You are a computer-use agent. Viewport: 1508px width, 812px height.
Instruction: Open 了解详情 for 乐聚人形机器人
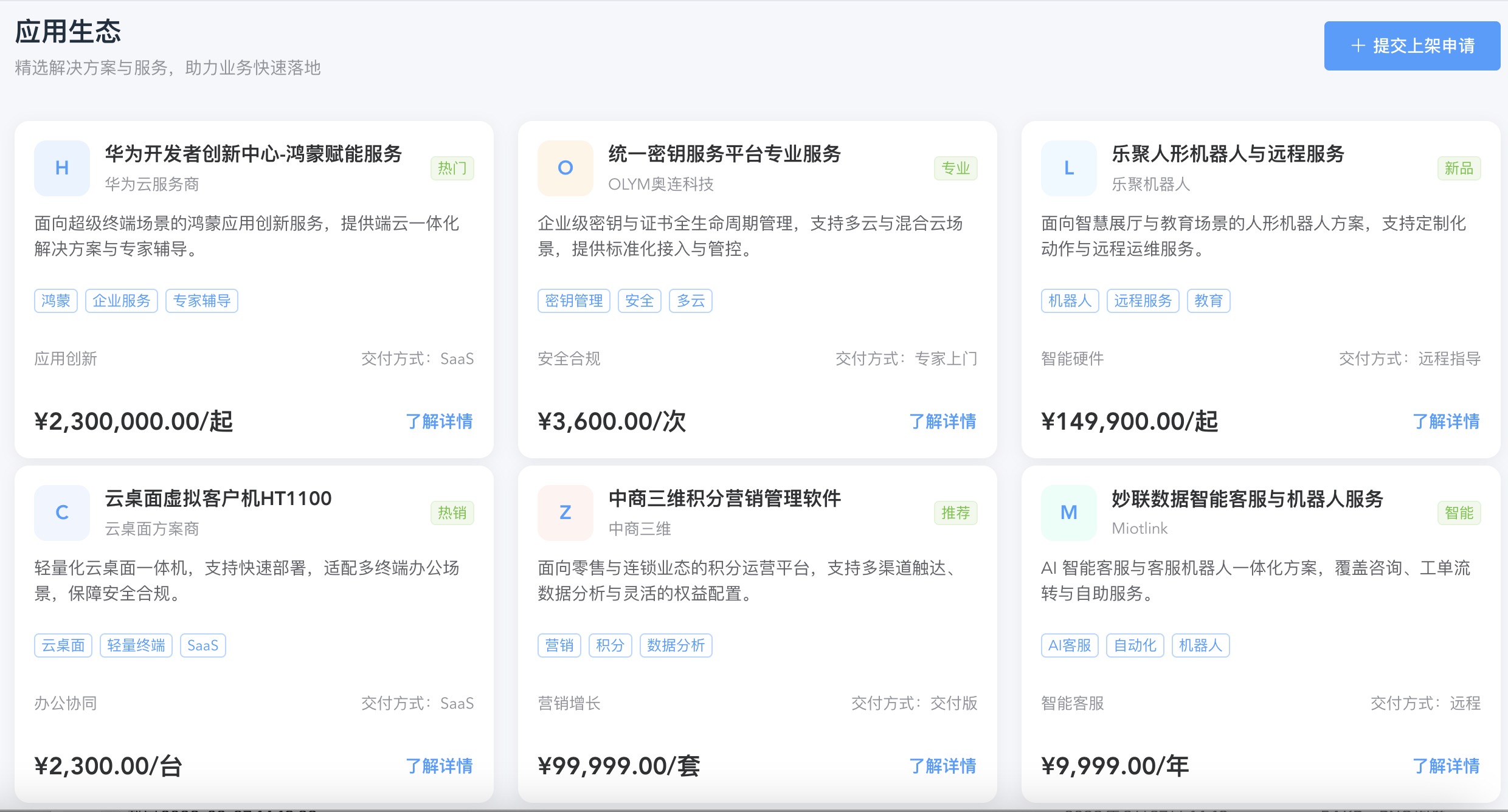[1446, 421]
